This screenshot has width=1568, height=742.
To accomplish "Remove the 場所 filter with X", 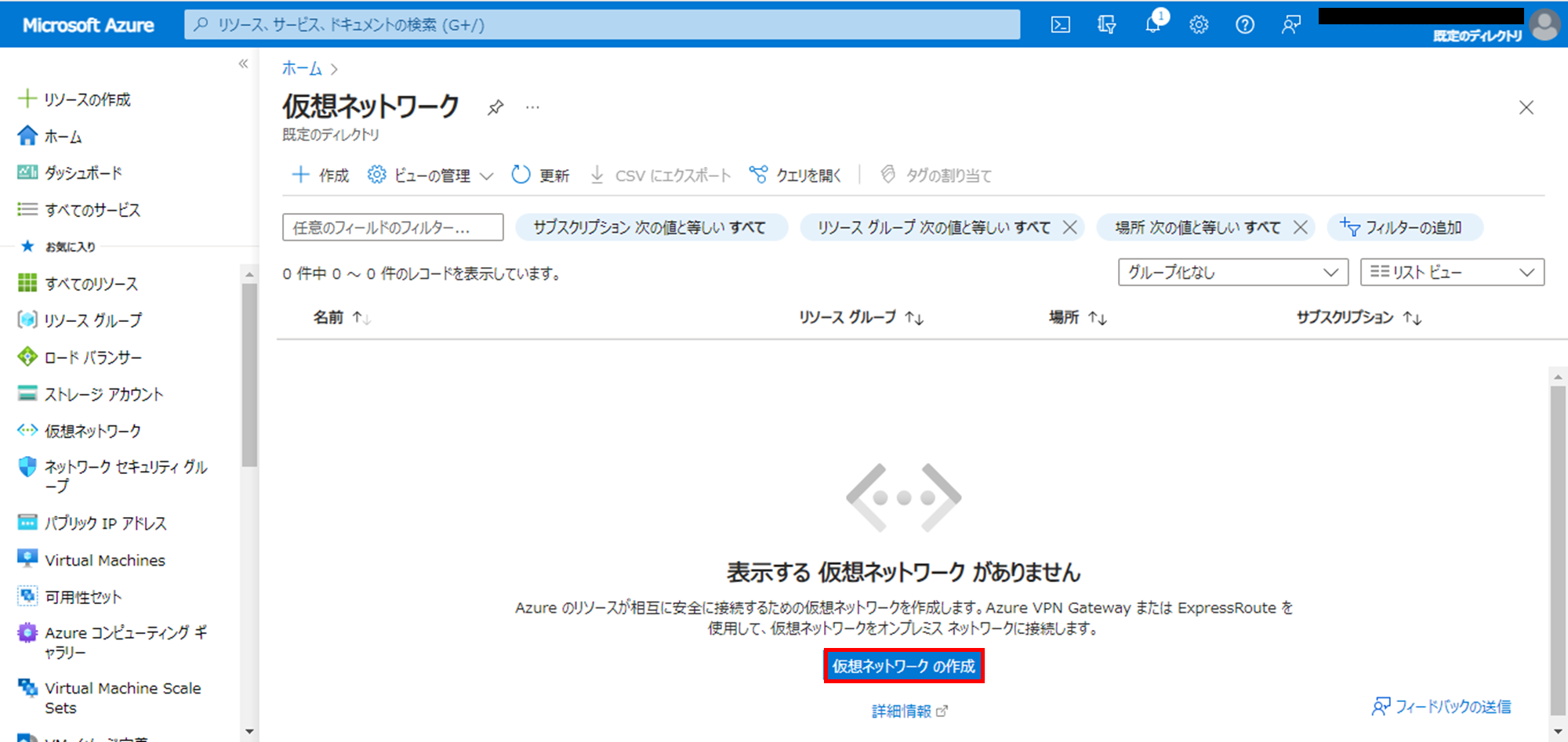I will pyautogui.click(x=1300, y=227).
